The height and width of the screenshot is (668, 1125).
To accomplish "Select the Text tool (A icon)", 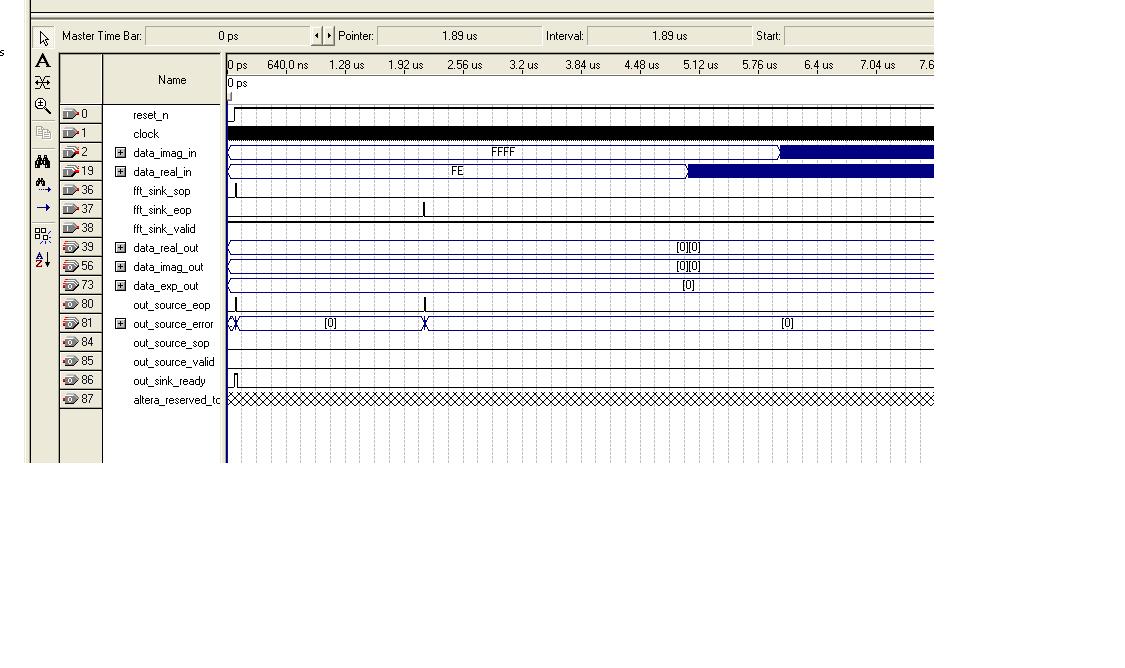I will click(43, 61).
